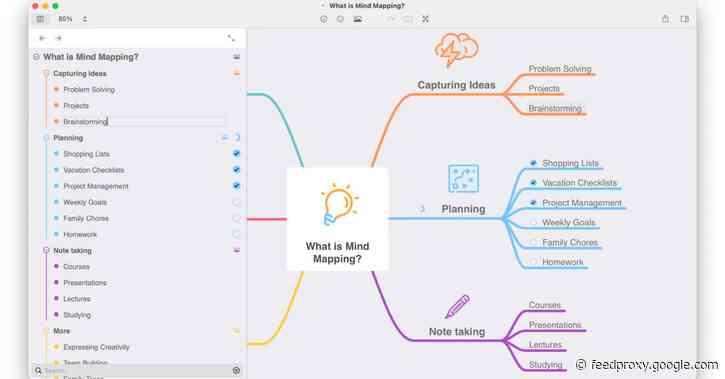Collapse the Capturing Ideas outline group

46,73
